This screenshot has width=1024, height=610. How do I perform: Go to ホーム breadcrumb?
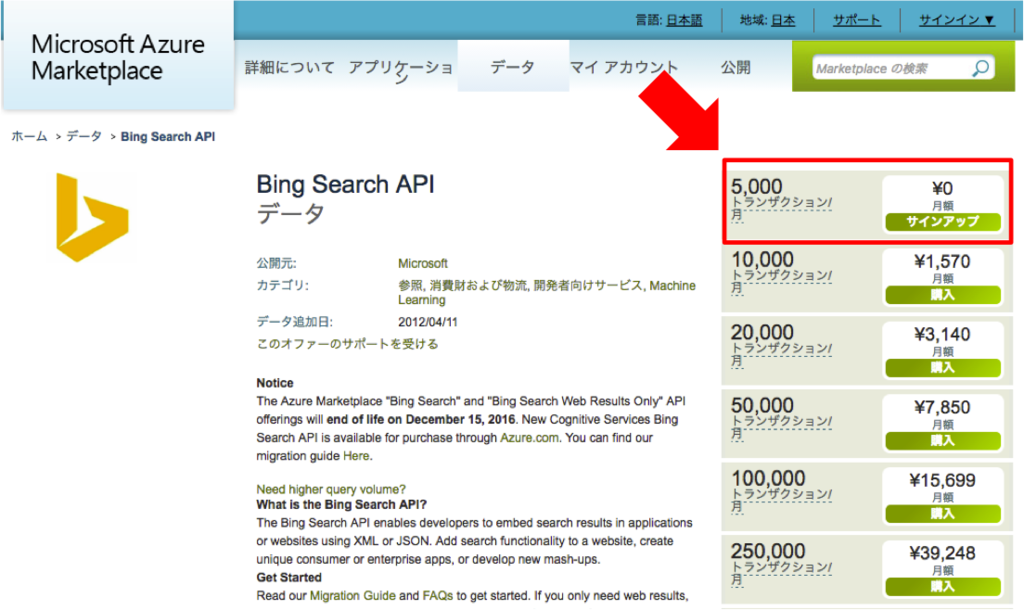coord(29,136)
